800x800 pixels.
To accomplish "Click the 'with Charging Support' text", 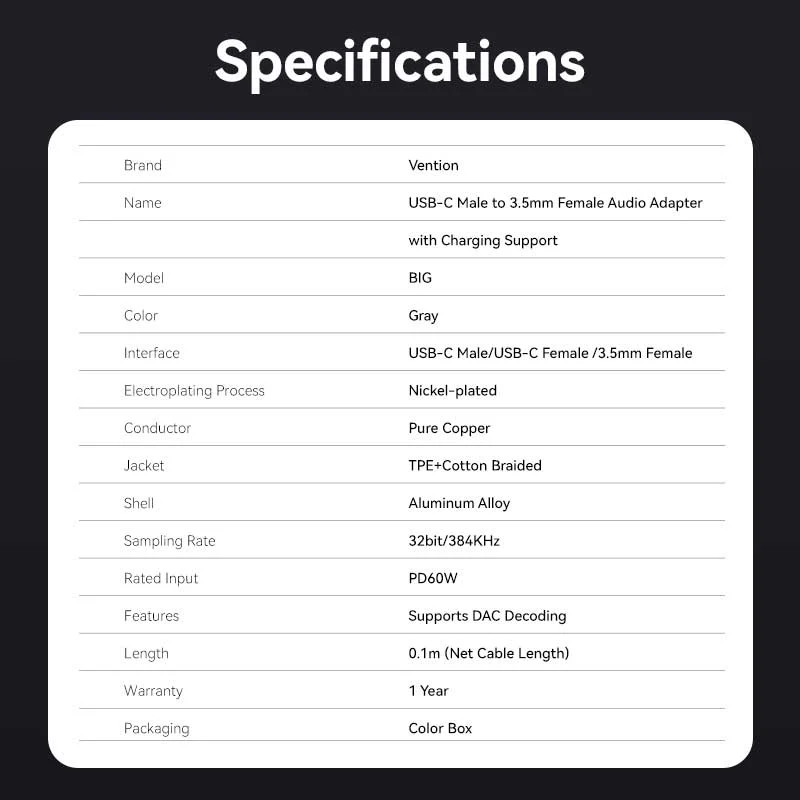I will (483, 240).
